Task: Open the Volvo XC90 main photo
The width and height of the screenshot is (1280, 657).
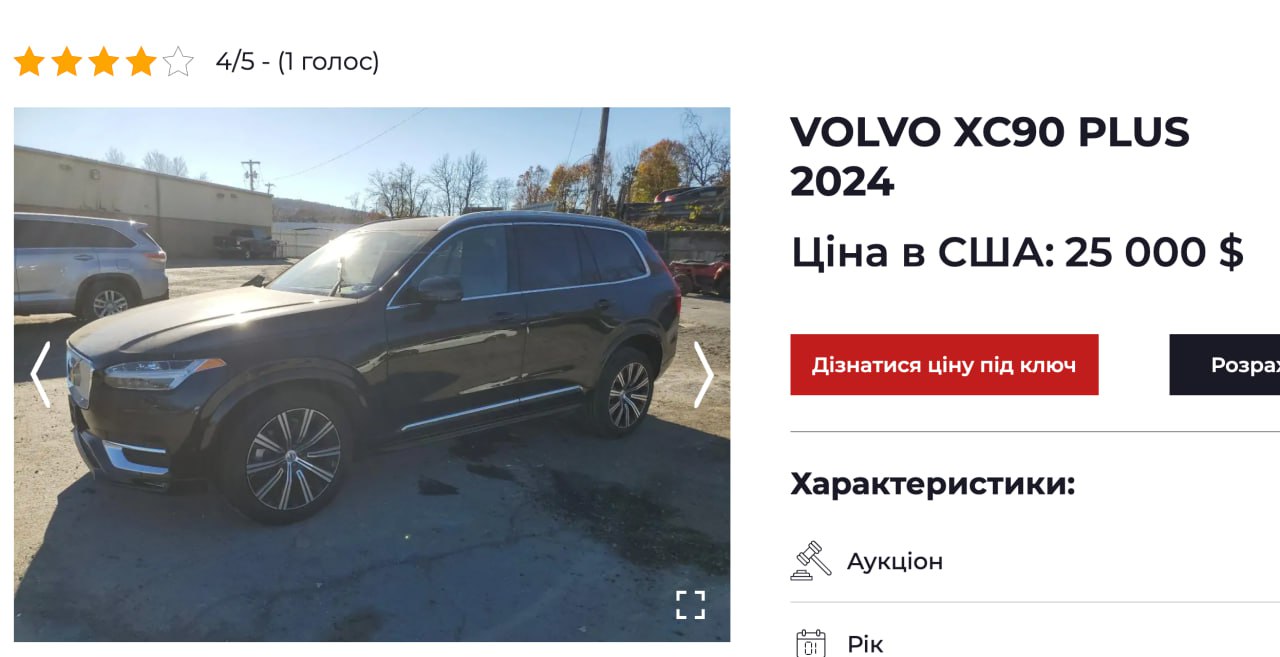Action: (x=372, y=374)
